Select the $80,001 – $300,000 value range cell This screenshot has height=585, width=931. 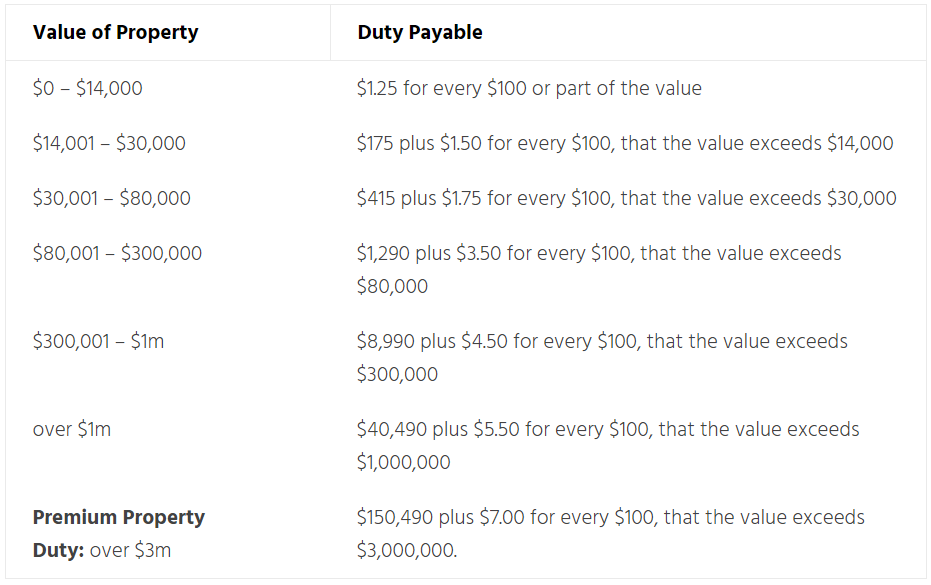click(x=117, y=254)
